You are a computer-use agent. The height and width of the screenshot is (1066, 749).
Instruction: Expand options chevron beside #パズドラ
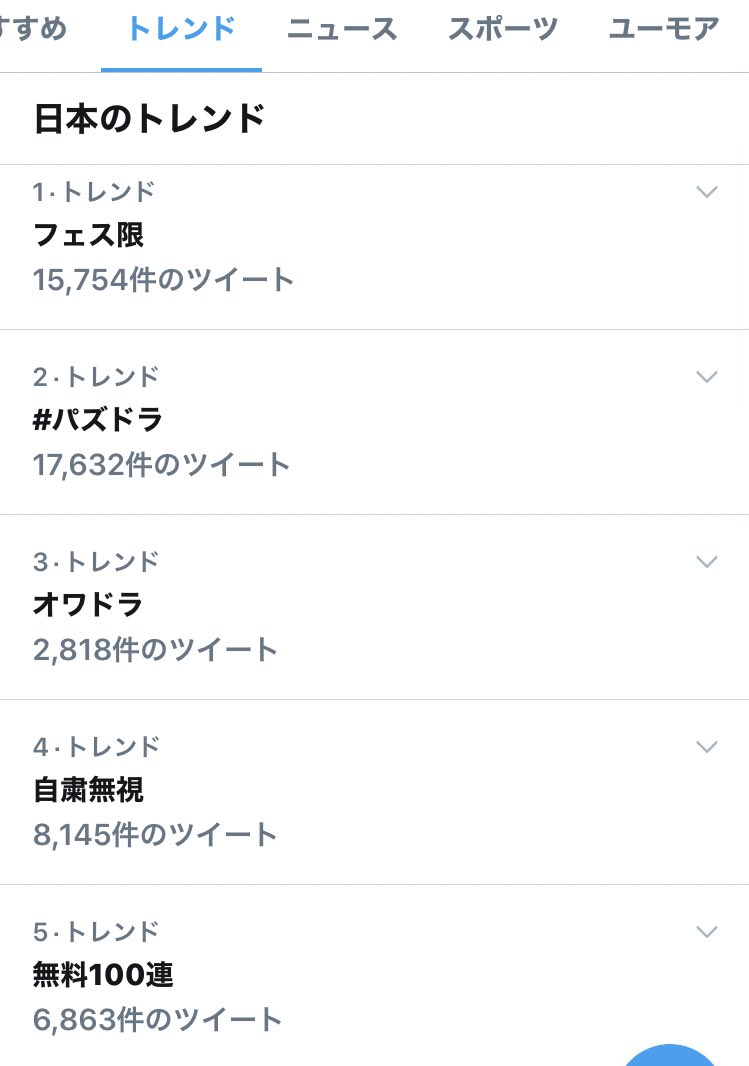click(x=707, y=377)
